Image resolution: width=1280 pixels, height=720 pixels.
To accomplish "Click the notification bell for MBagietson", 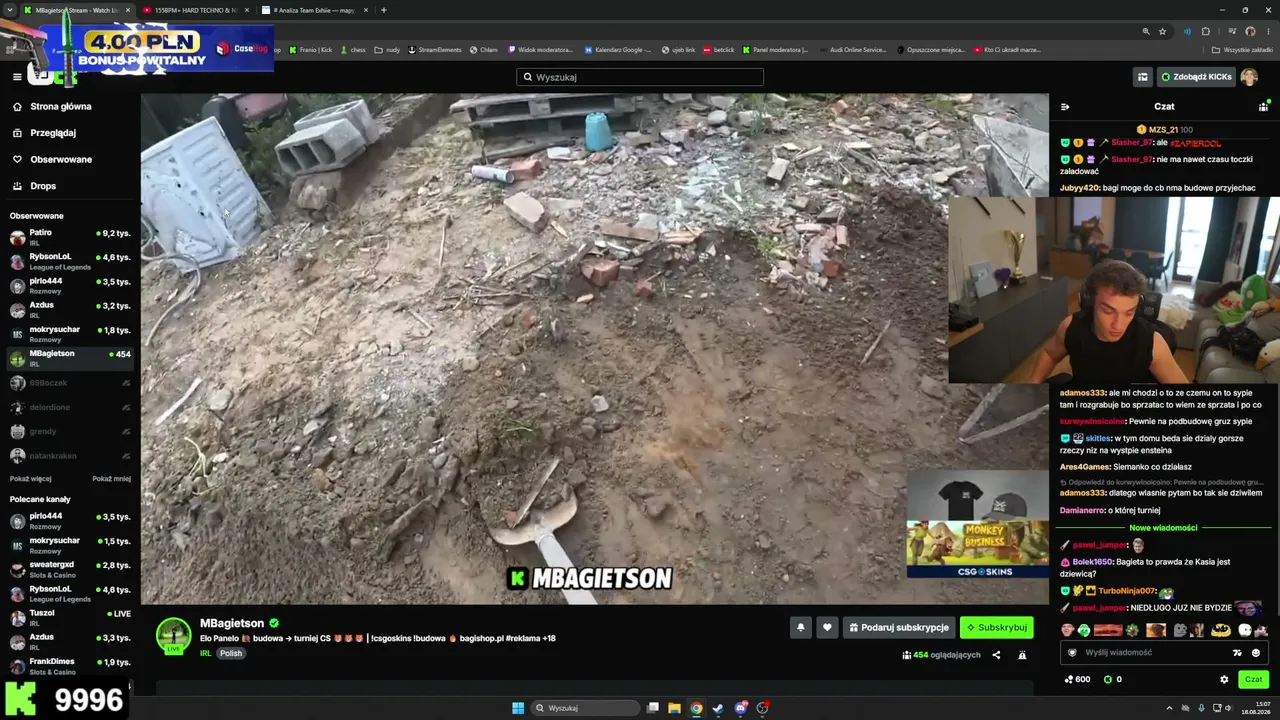I will coord(800,627).
